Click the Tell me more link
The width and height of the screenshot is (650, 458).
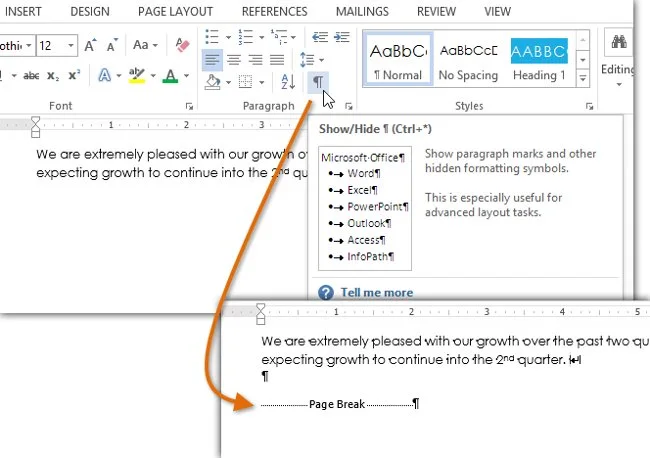coord(377,293)
